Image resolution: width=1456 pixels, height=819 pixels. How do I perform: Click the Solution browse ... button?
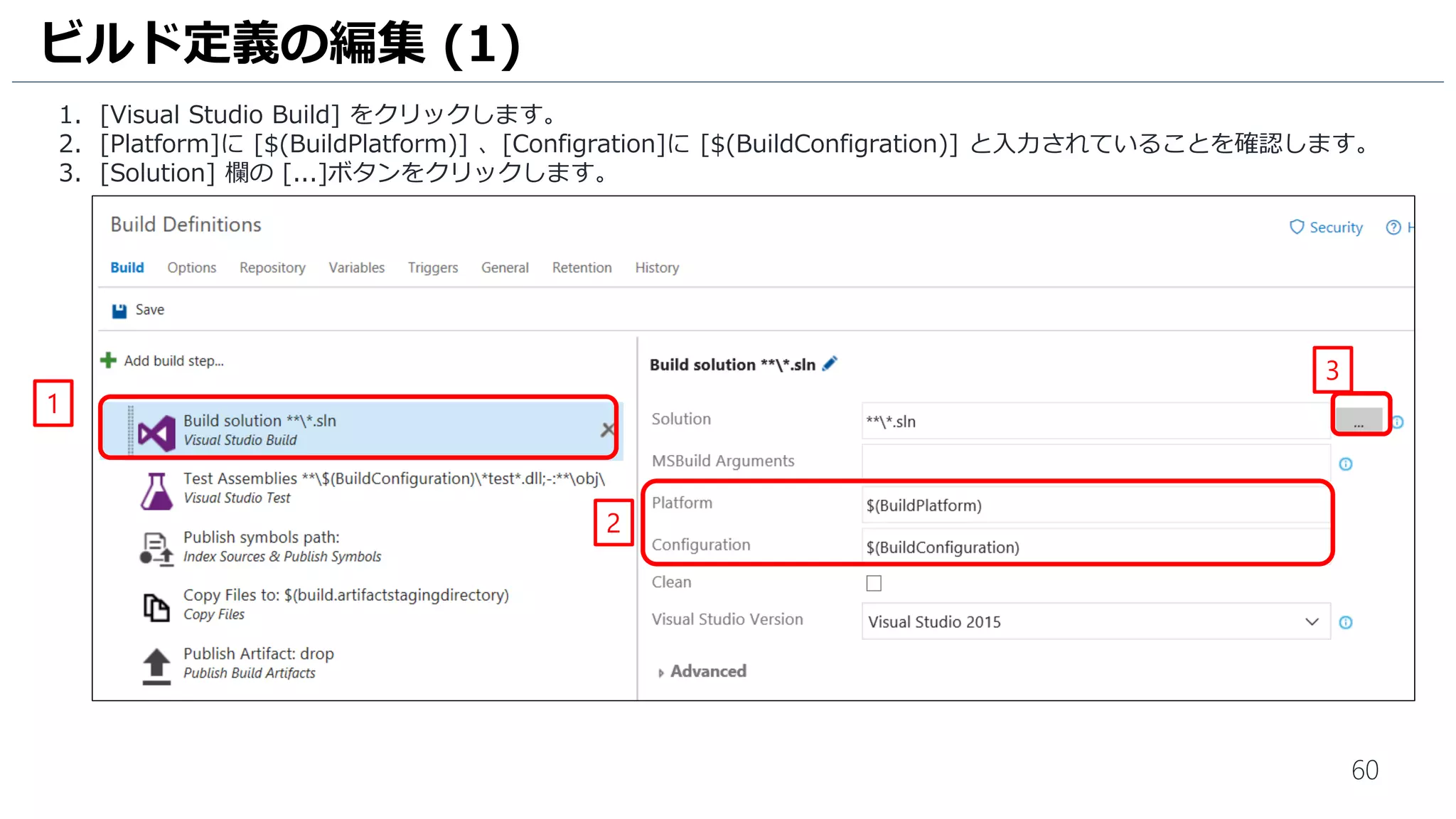(x=1359, y=421)
